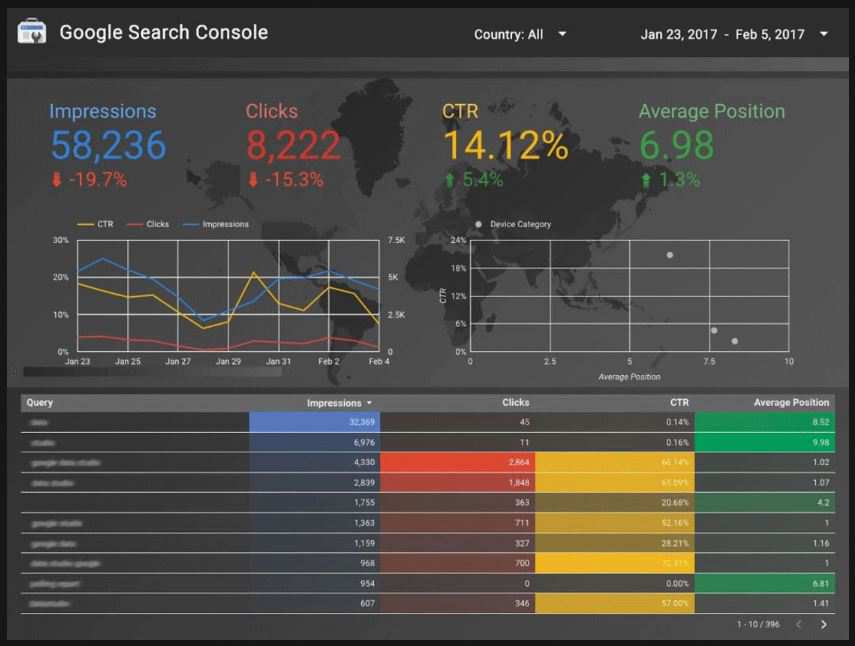
Task: Select the Query column header
Action: (x=40, y=402)
